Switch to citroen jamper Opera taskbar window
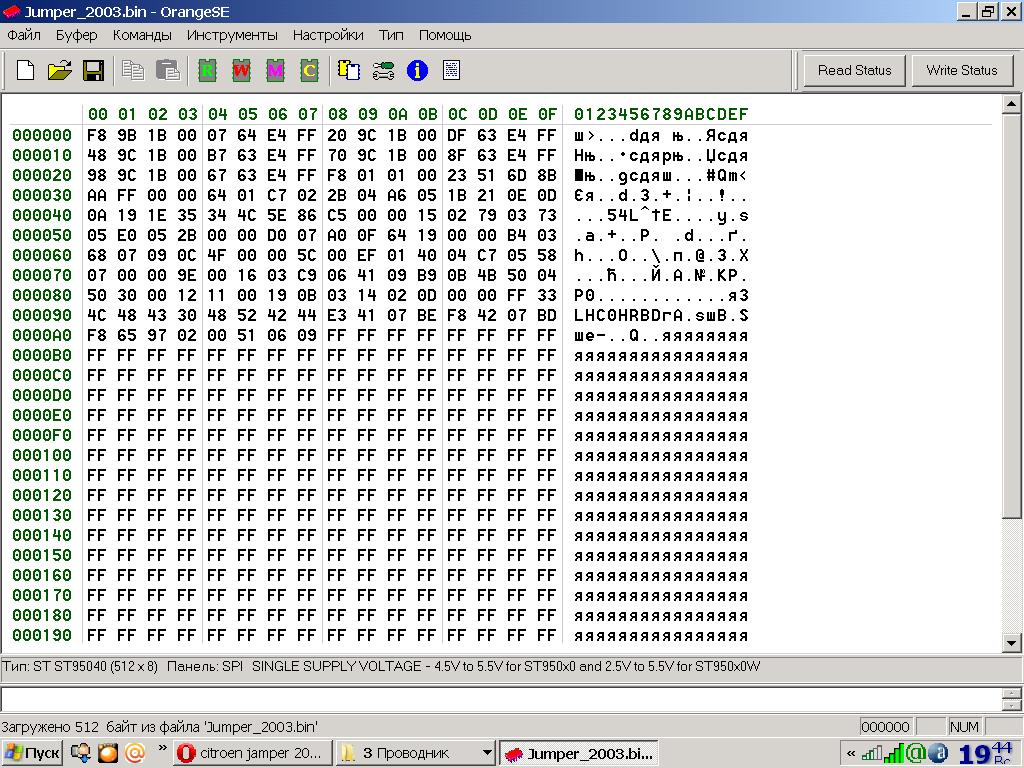The image size is (1024, 768). (x=252, y=753)
